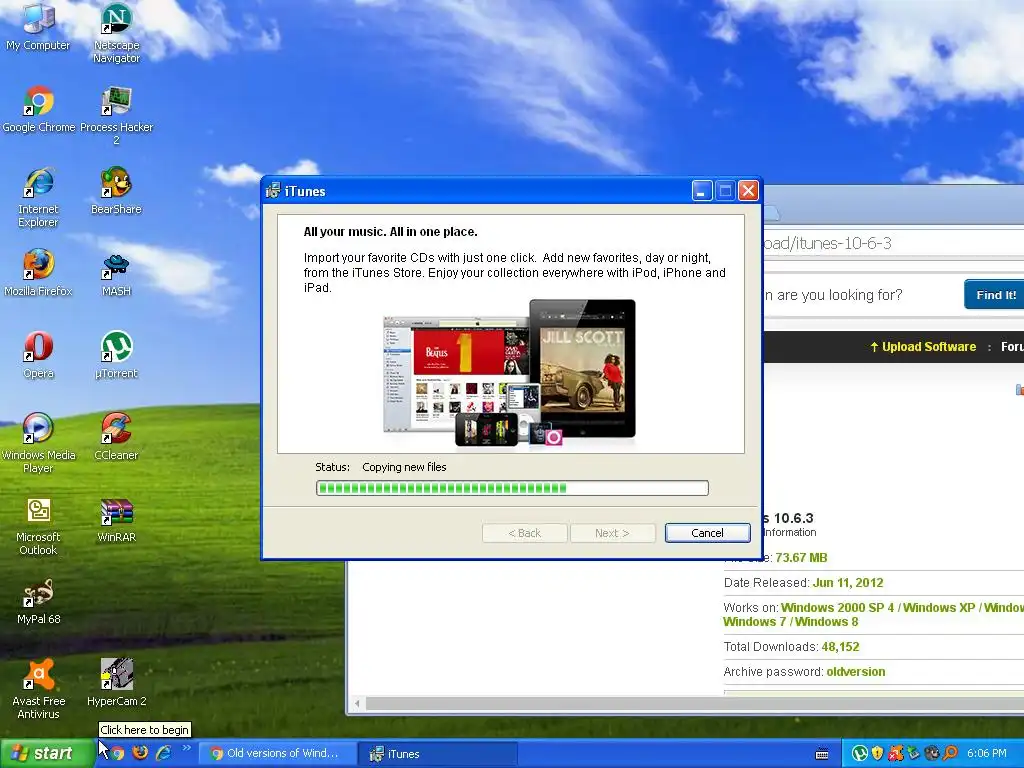Click the safely remove hardware tray icon

pyautogui.click(x=914, y=753)
